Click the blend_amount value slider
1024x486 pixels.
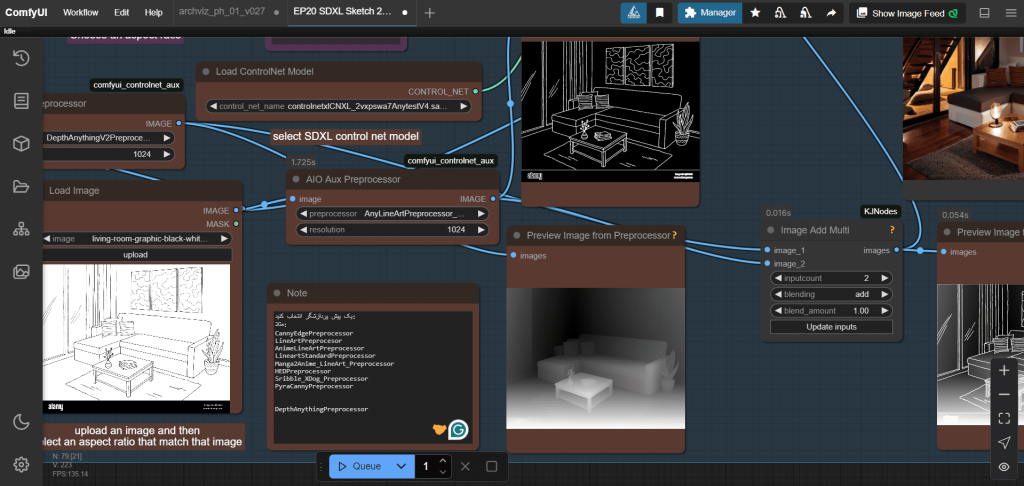832,310
